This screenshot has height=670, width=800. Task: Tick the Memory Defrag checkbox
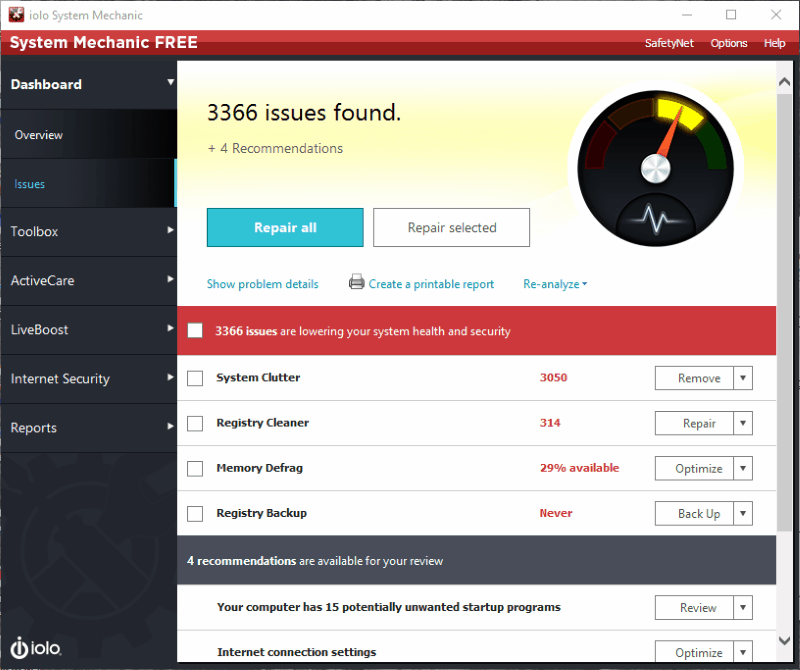pyautogui.click(x=195, y=468)
